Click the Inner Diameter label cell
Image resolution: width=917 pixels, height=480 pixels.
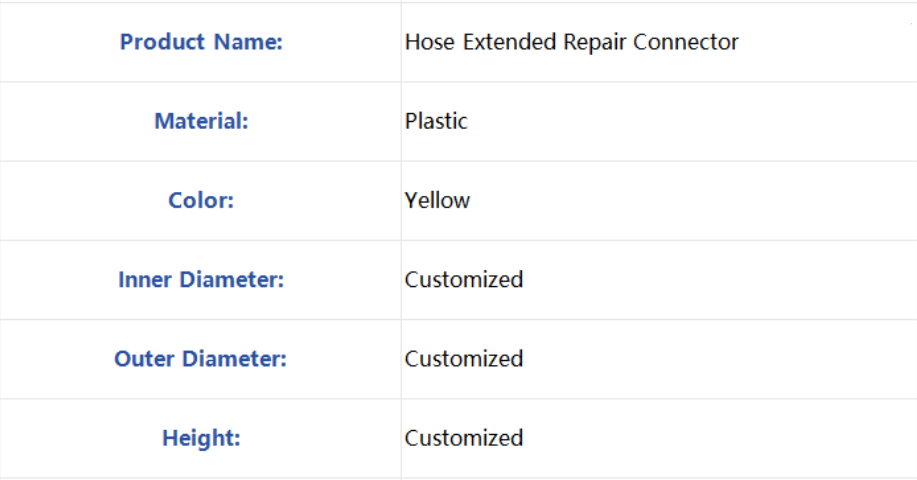[x=201, y=280]
